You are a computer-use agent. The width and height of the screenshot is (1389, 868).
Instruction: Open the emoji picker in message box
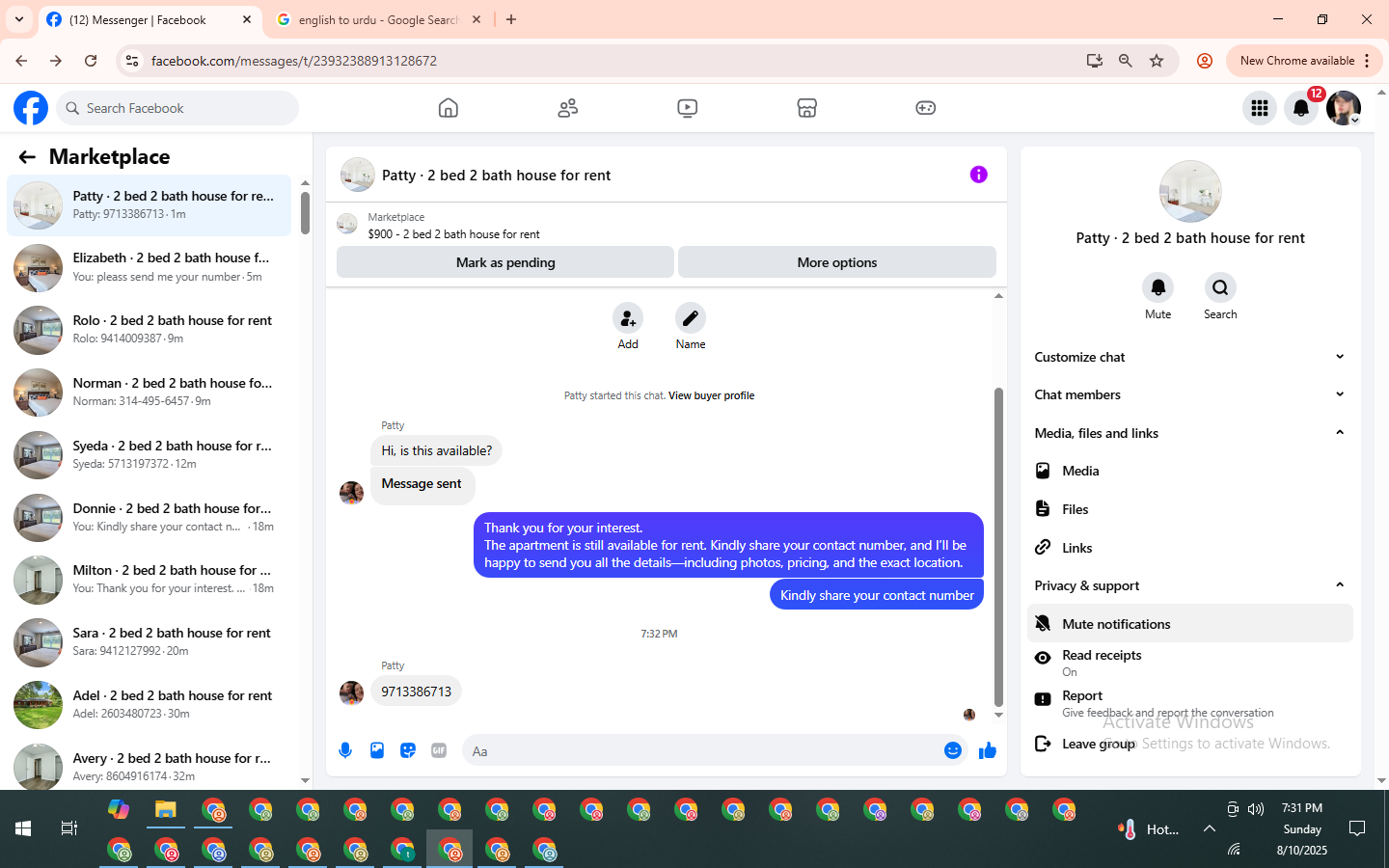coord(953,750)
